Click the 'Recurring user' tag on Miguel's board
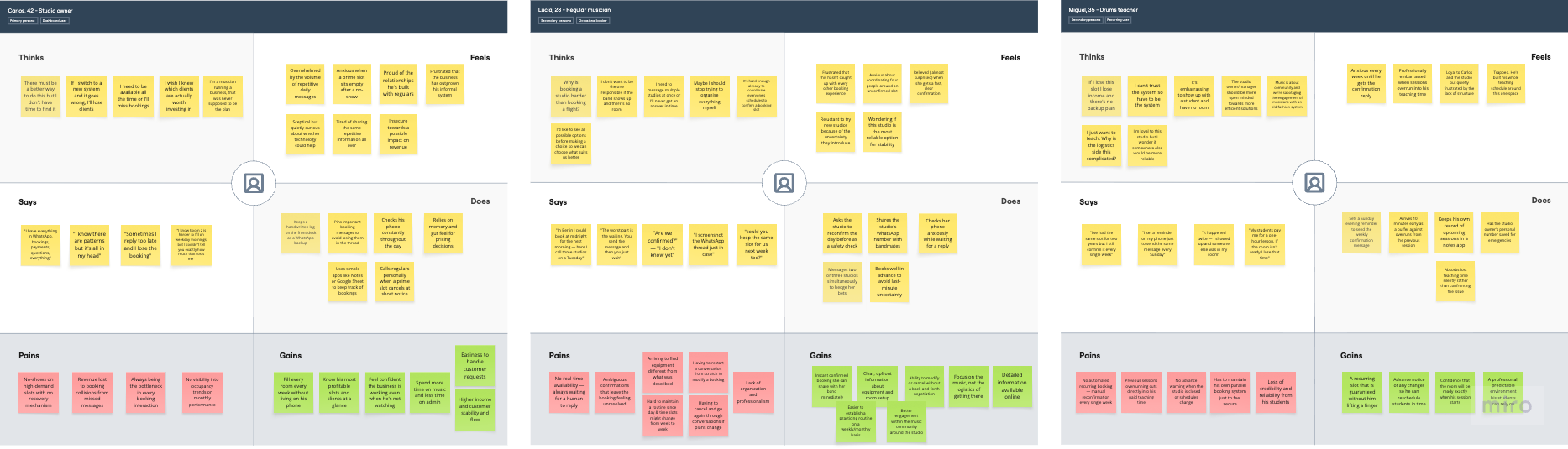This screenshot has width=1568, height=449. (x=1118, y=20)
